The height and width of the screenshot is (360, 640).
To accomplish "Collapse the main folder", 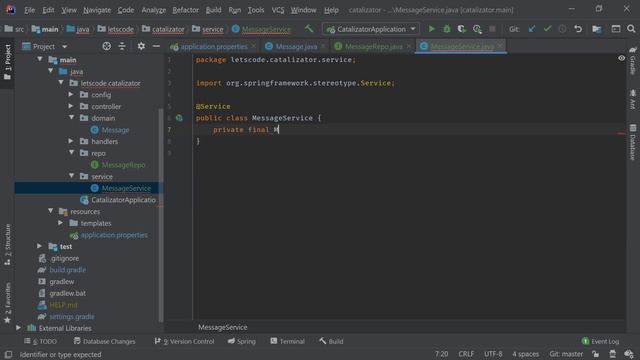I will [40, 60].
